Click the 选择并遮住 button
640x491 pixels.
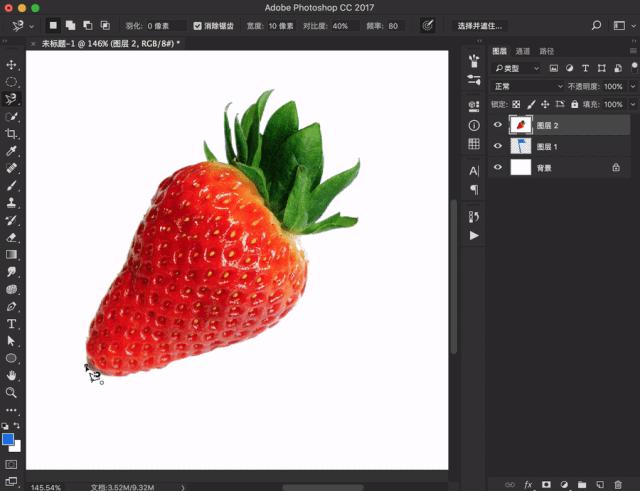480,25
